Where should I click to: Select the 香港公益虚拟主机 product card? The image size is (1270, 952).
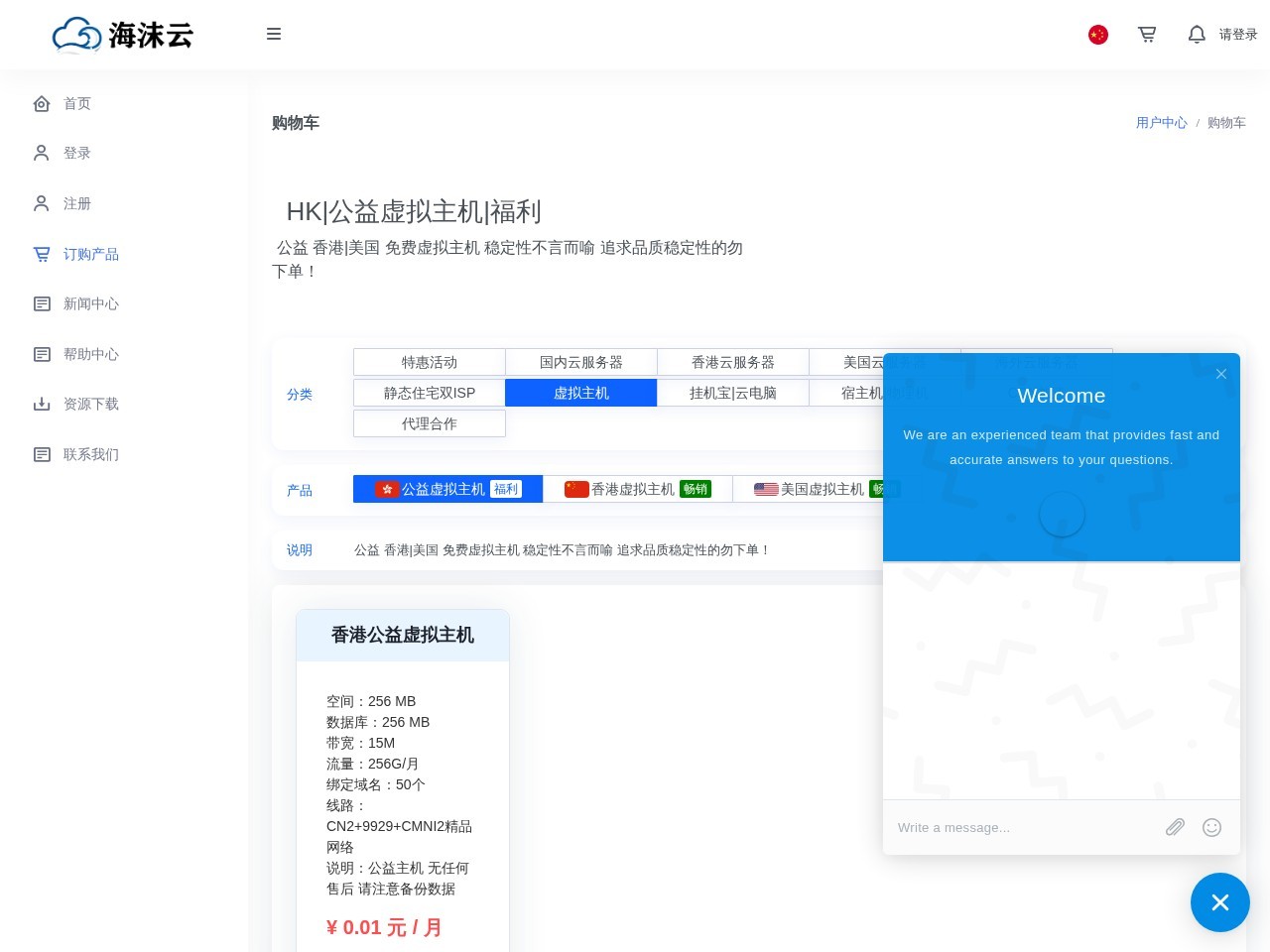pos(402,635)
